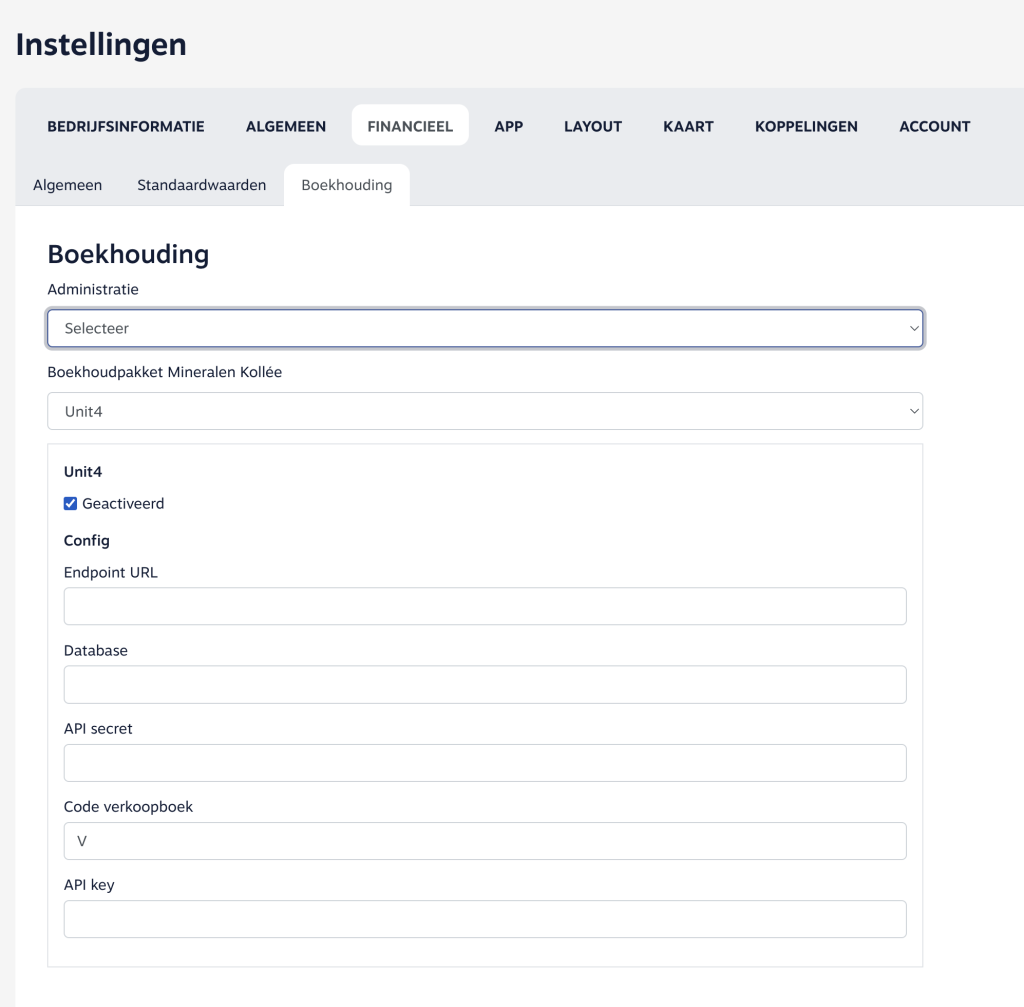Go to the App settings tab

[508, 126]
